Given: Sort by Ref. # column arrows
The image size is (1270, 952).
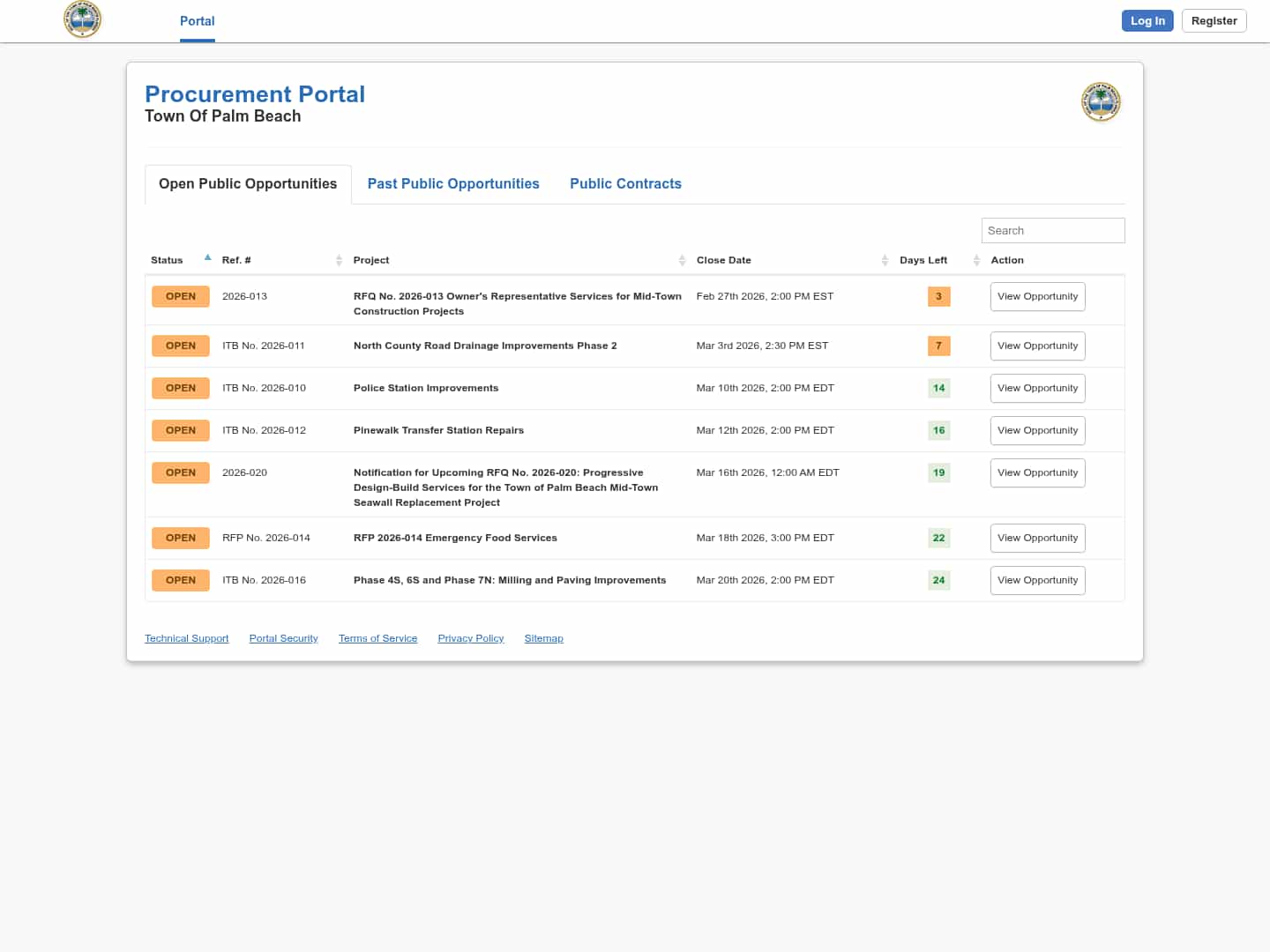Looking at the screenshot, I should (x=339, y=260).
